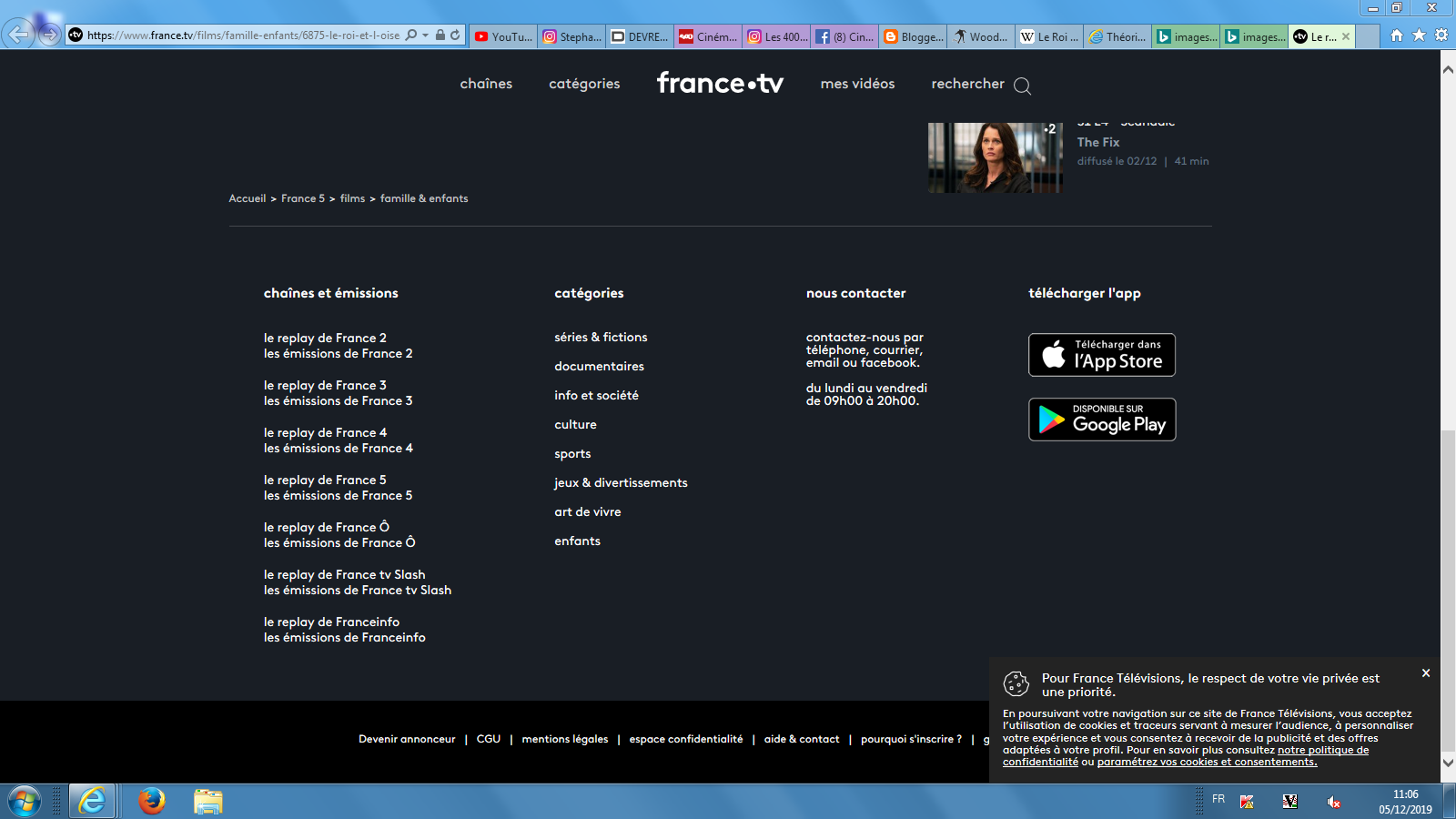Open paramétrez vos cookies et consentements link
Viewport: 1456px width, 819px height.
(x=1207, y=763)
